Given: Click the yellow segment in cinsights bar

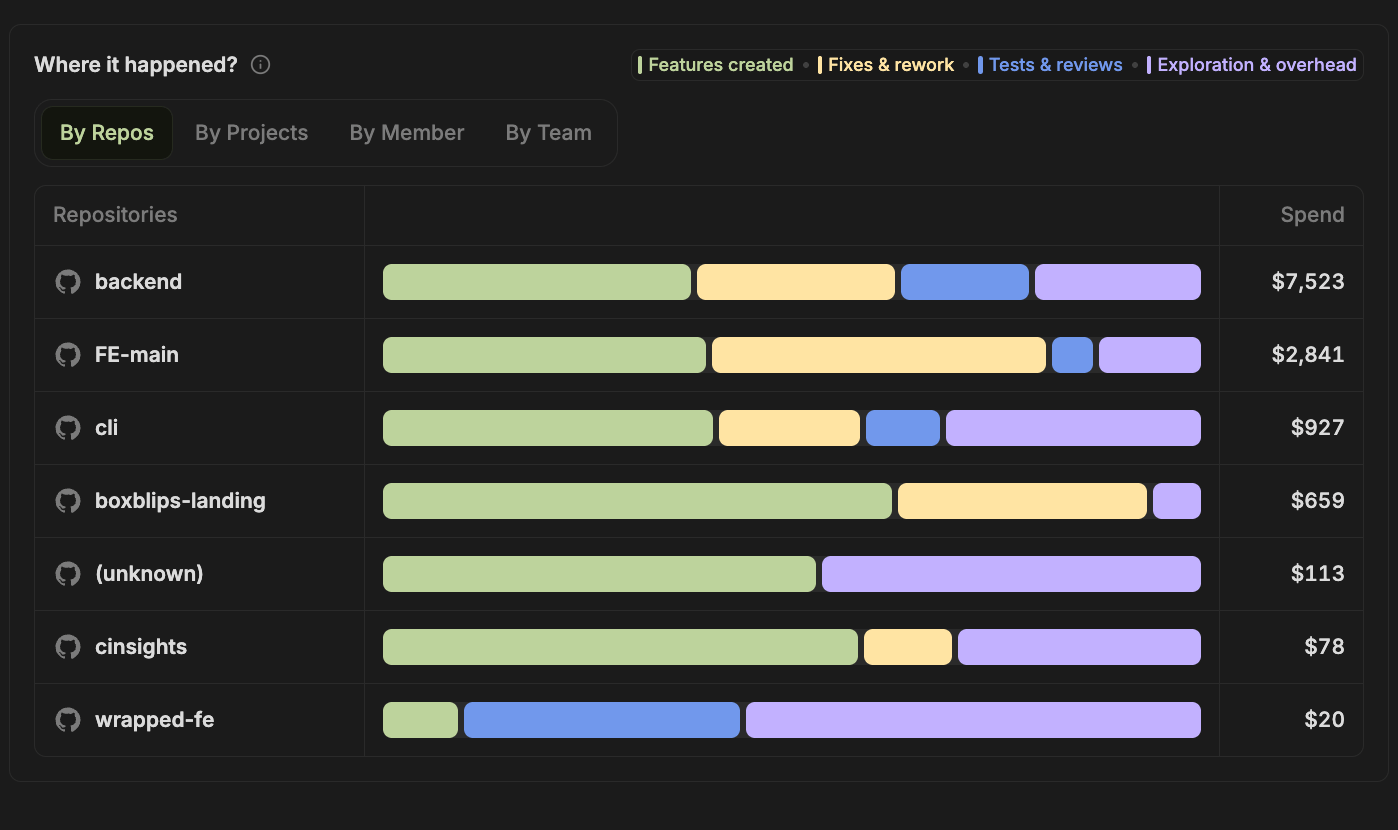Looking at the screenshot, I should coord(908,647).
